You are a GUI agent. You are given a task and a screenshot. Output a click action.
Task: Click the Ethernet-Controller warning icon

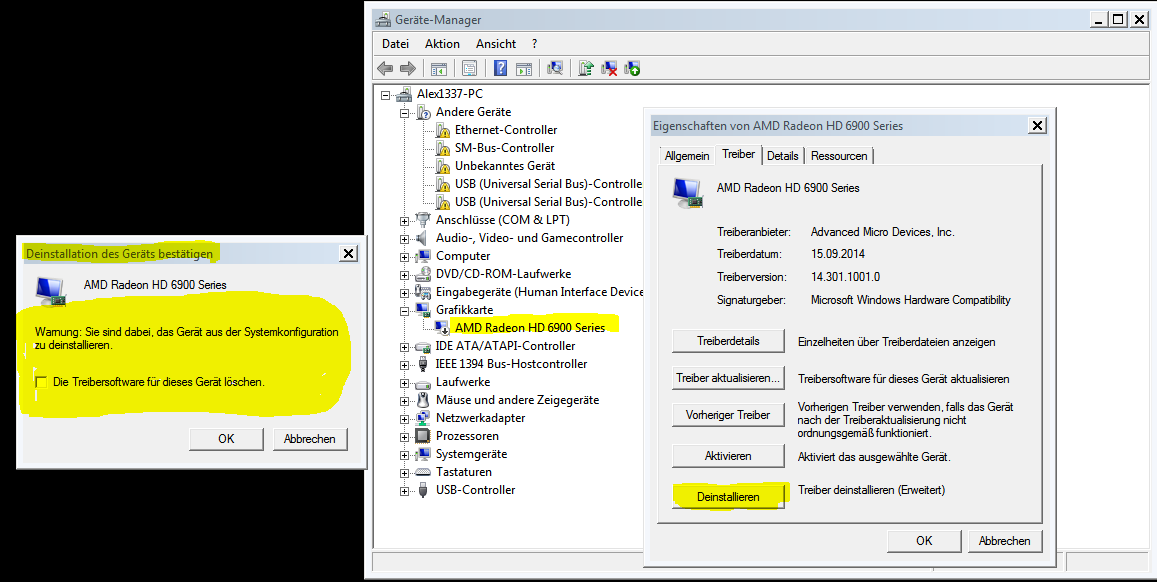click(x=443, y=131)
